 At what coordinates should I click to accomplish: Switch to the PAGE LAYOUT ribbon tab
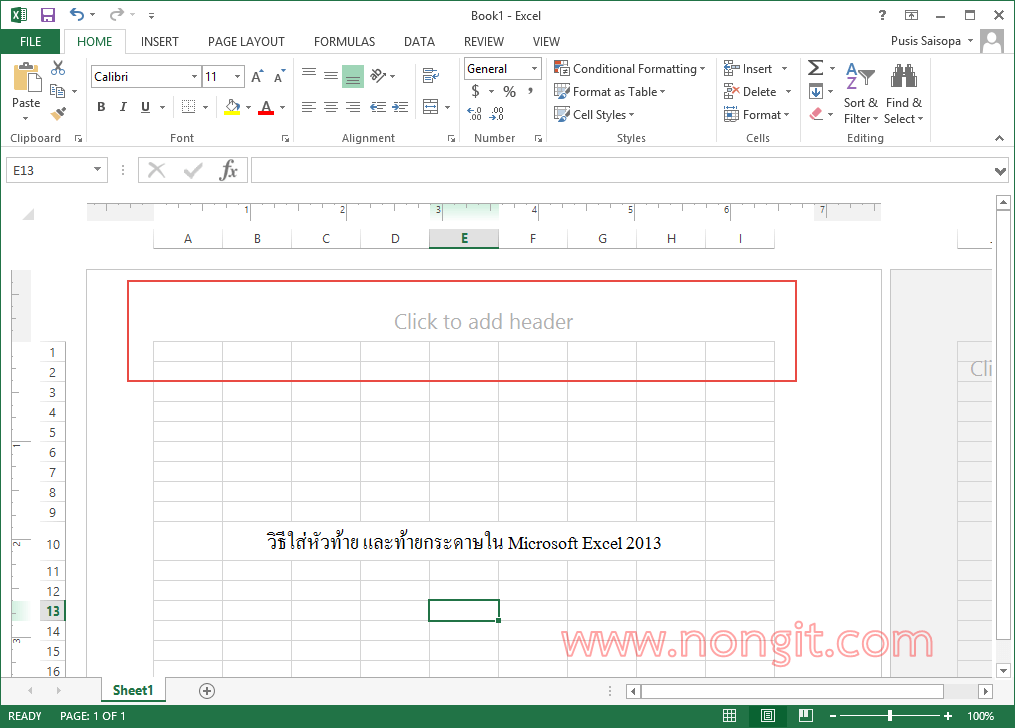pos(246,41)
